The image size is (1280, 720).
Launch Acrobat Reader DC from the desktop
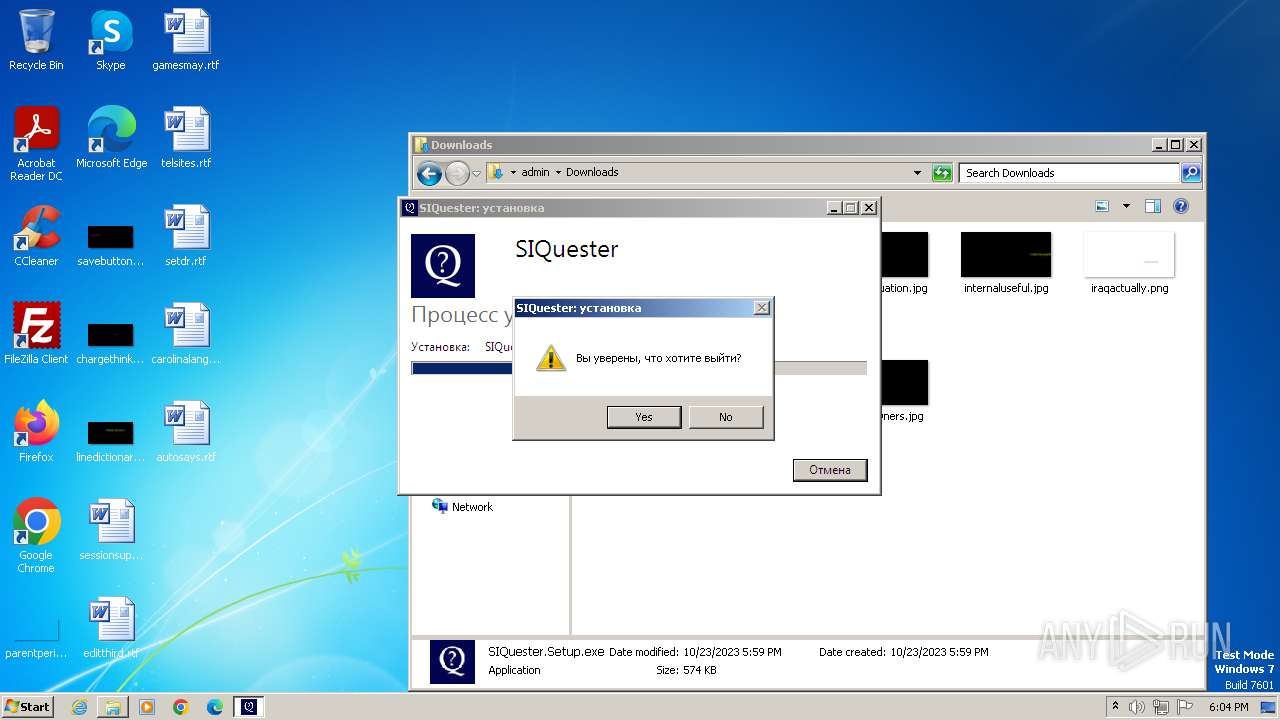[x=36, y=144]
